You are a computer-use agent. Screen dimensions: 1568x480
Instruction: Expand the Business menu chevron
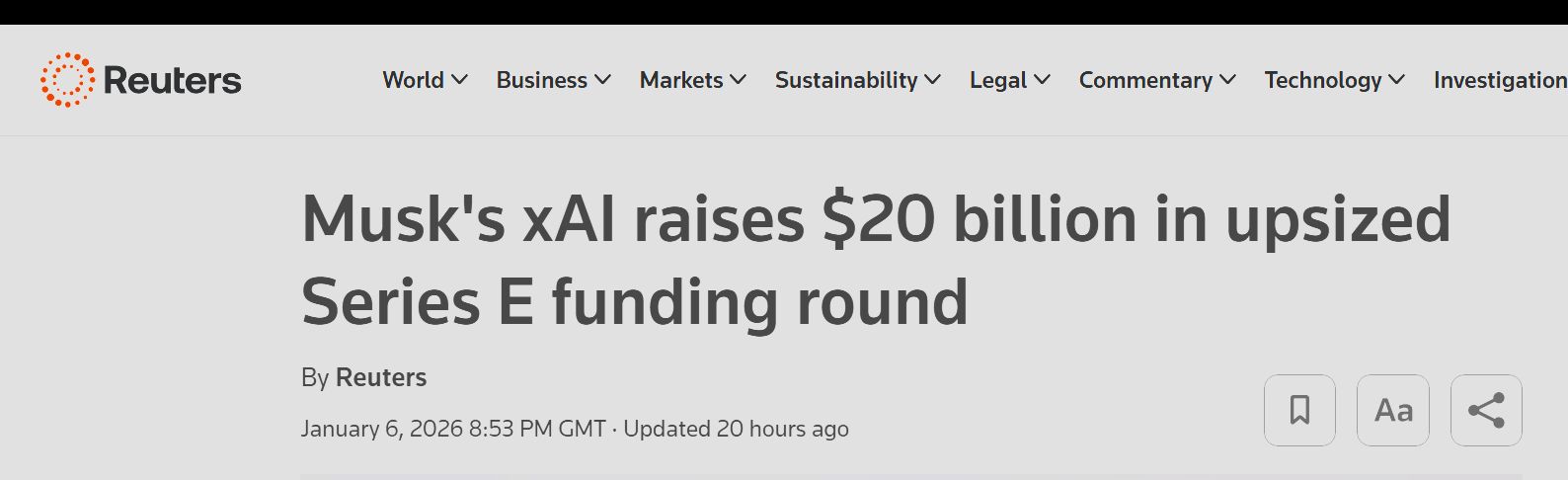602,80
